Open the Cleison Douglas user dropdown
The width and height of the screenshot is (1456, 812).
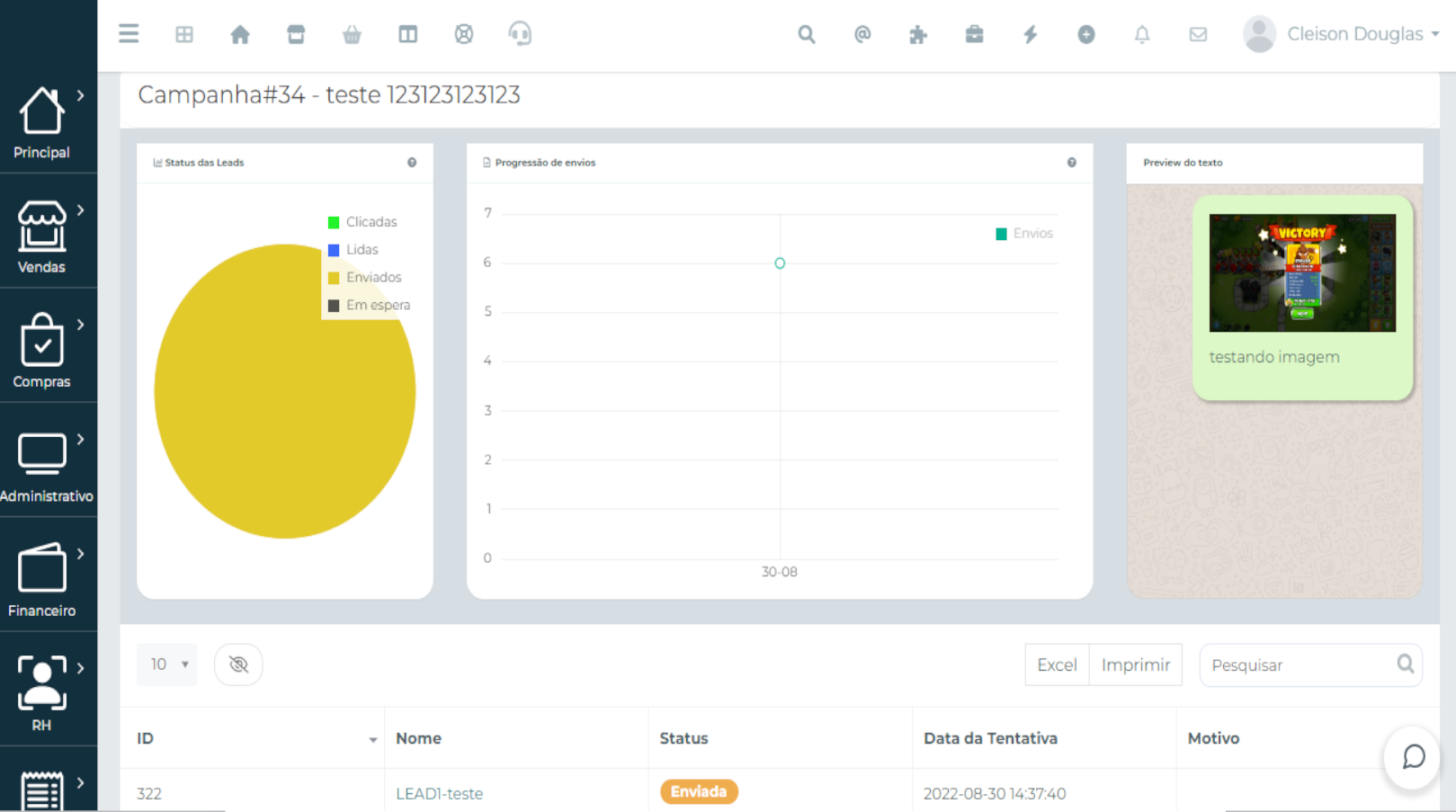(x=1362, y=34)
